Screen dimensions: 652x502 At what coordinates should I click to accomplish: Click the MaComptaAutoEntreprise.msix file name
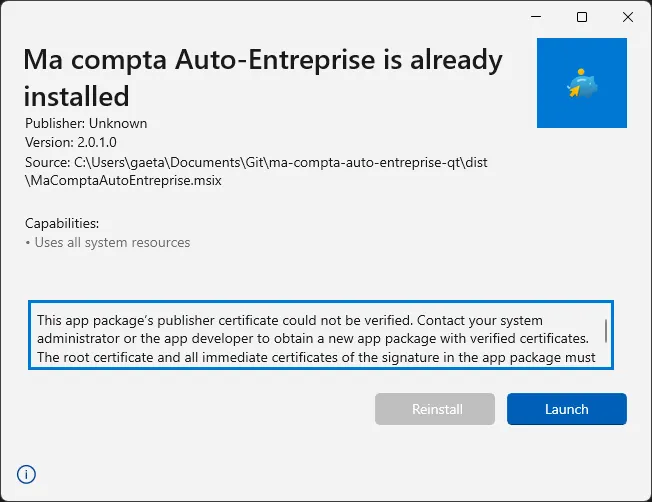(x=123, y=180)
